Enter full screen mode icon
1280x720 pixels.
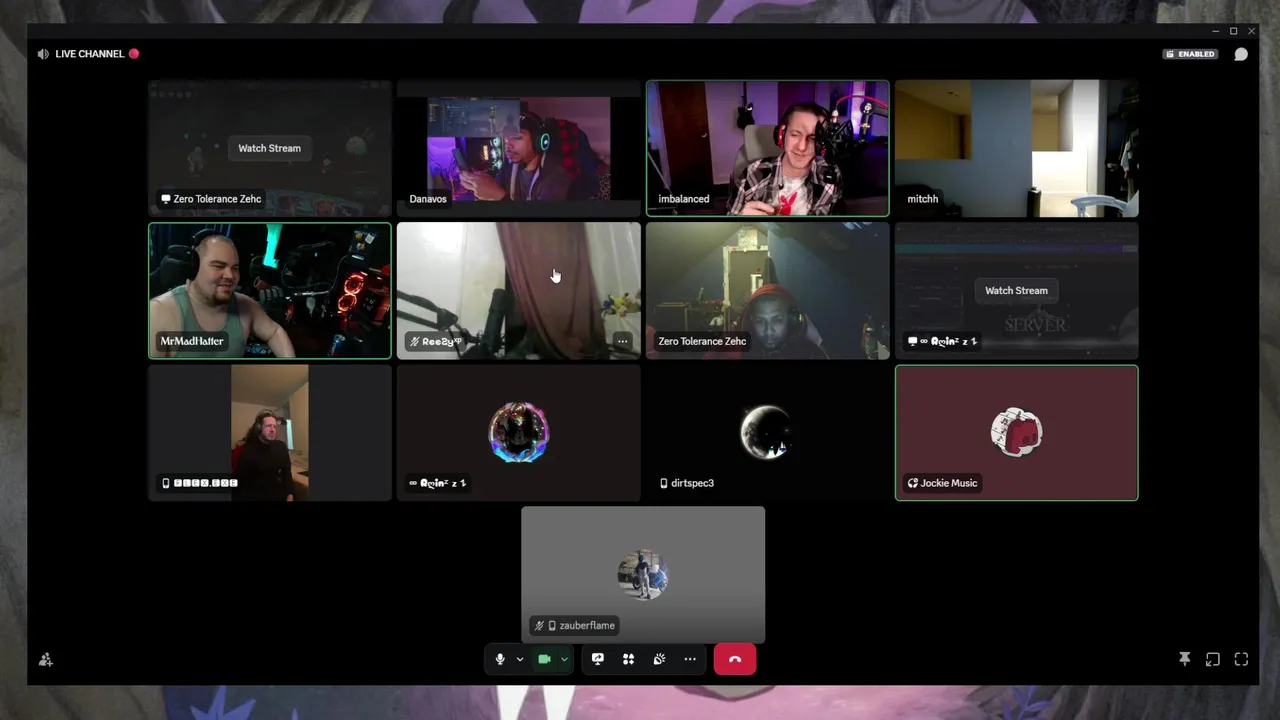(1241, 659)
